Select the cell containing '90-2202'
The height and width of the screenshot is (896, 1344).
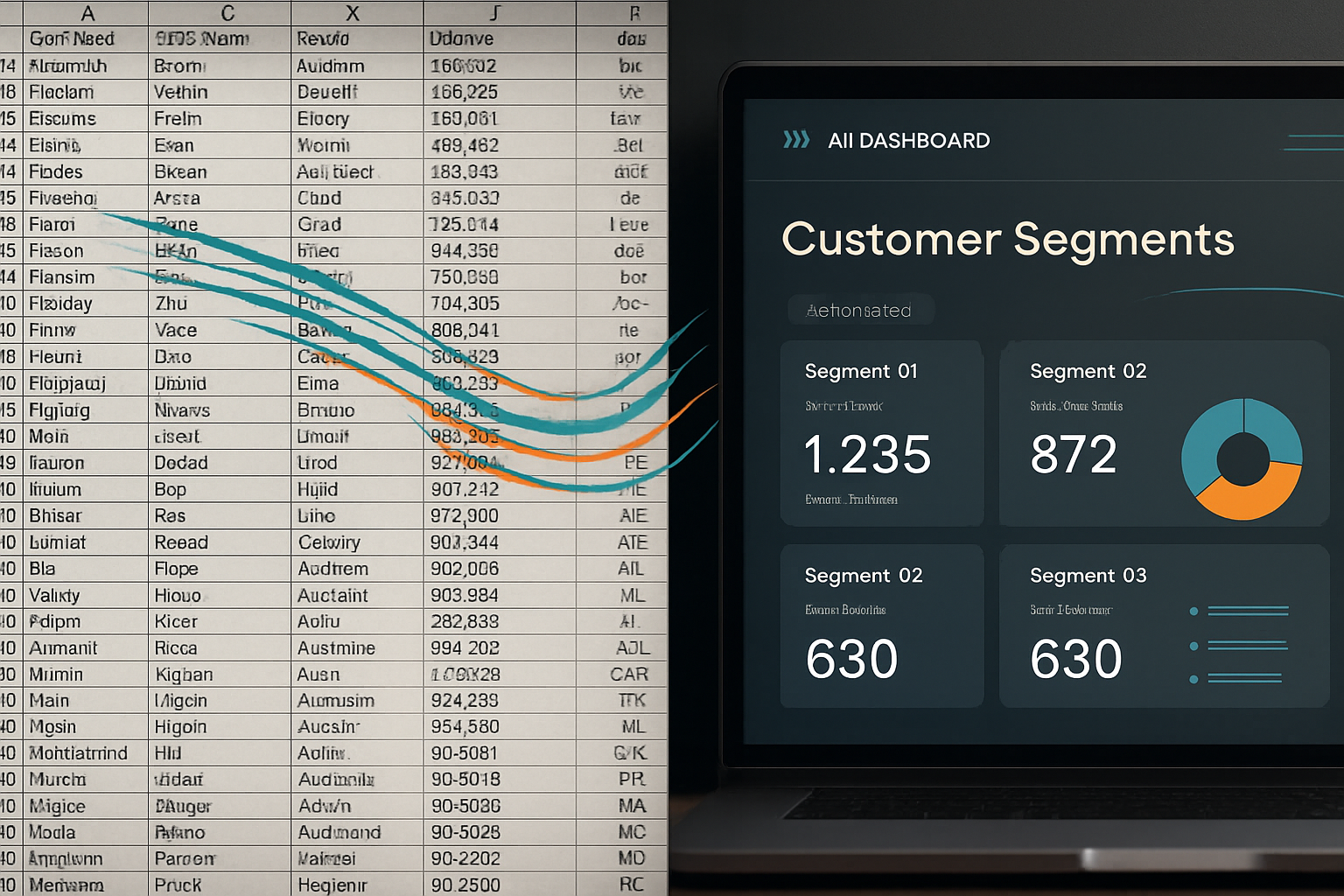click(x=500, y=858)
